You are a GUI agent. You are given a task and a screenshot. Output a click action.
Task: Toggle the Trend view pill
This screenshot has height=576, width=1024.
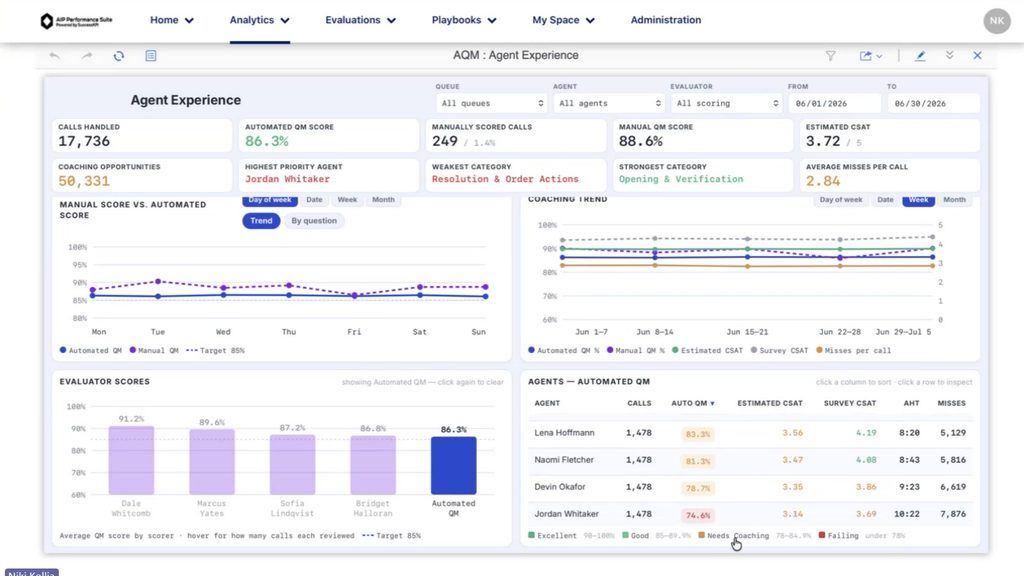pos(261,221)
